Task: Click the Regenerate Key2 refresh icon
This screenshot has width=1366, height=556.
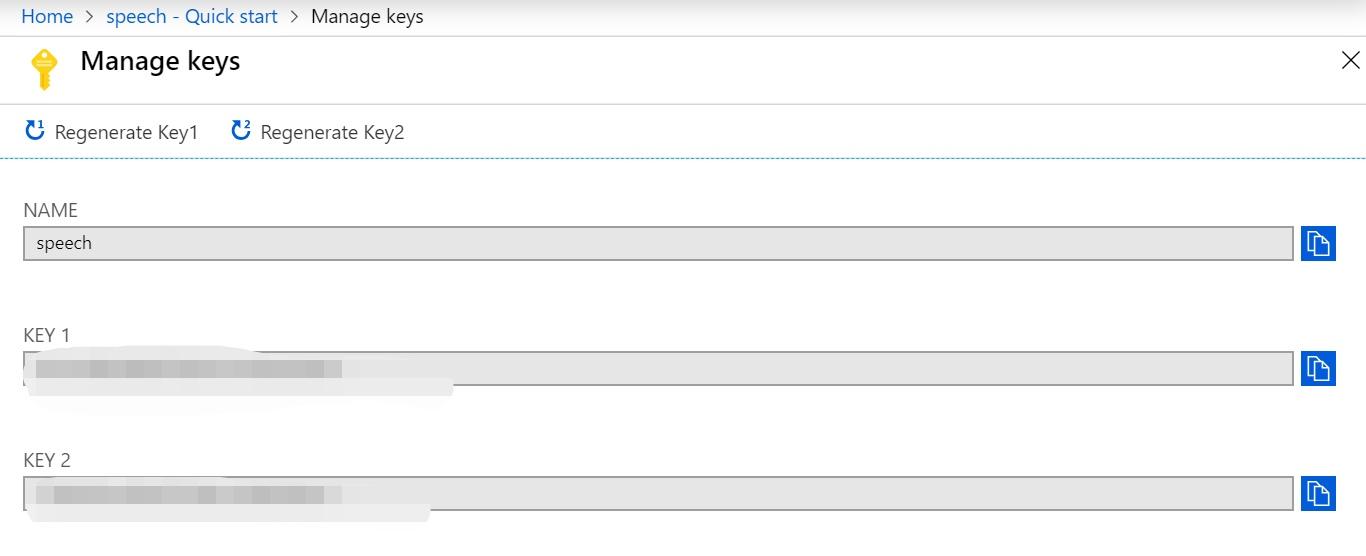Action: pos(241,131)
